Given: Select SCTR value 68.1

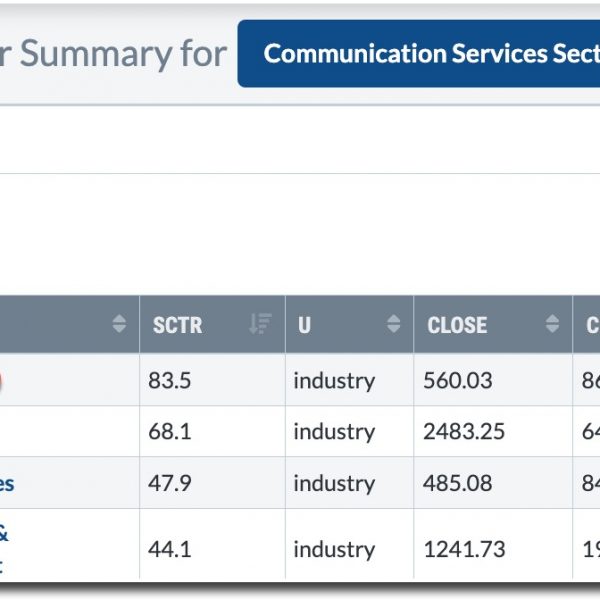Looking at the screenshot, I should (x=170, y=431).
